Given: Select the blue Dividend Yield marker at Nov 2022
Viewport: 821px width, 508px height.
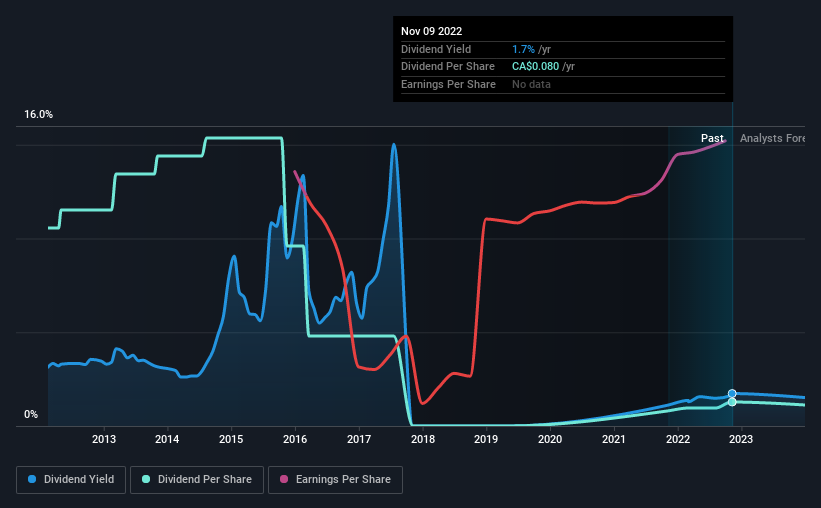Looking at the screenshot, I should tap(732, 393).
